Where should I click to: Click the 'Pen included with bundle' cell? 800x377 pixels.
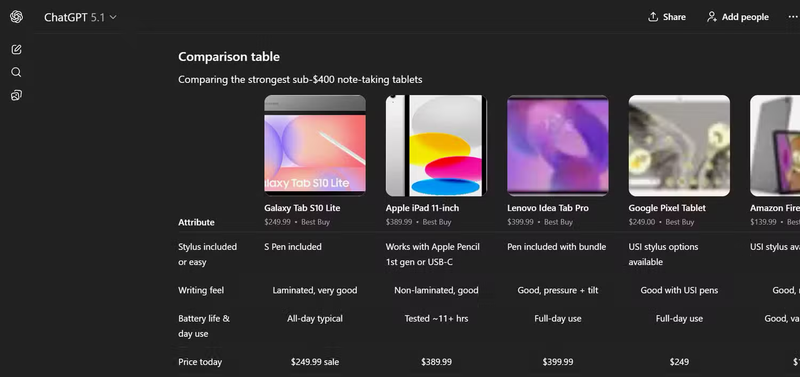556,247
